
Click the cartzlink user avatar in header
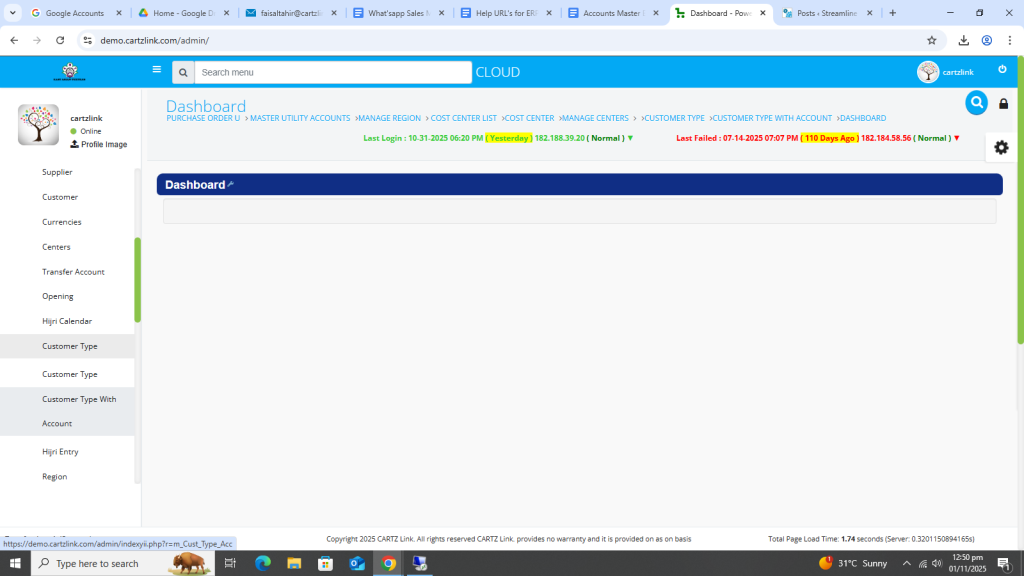928,72
